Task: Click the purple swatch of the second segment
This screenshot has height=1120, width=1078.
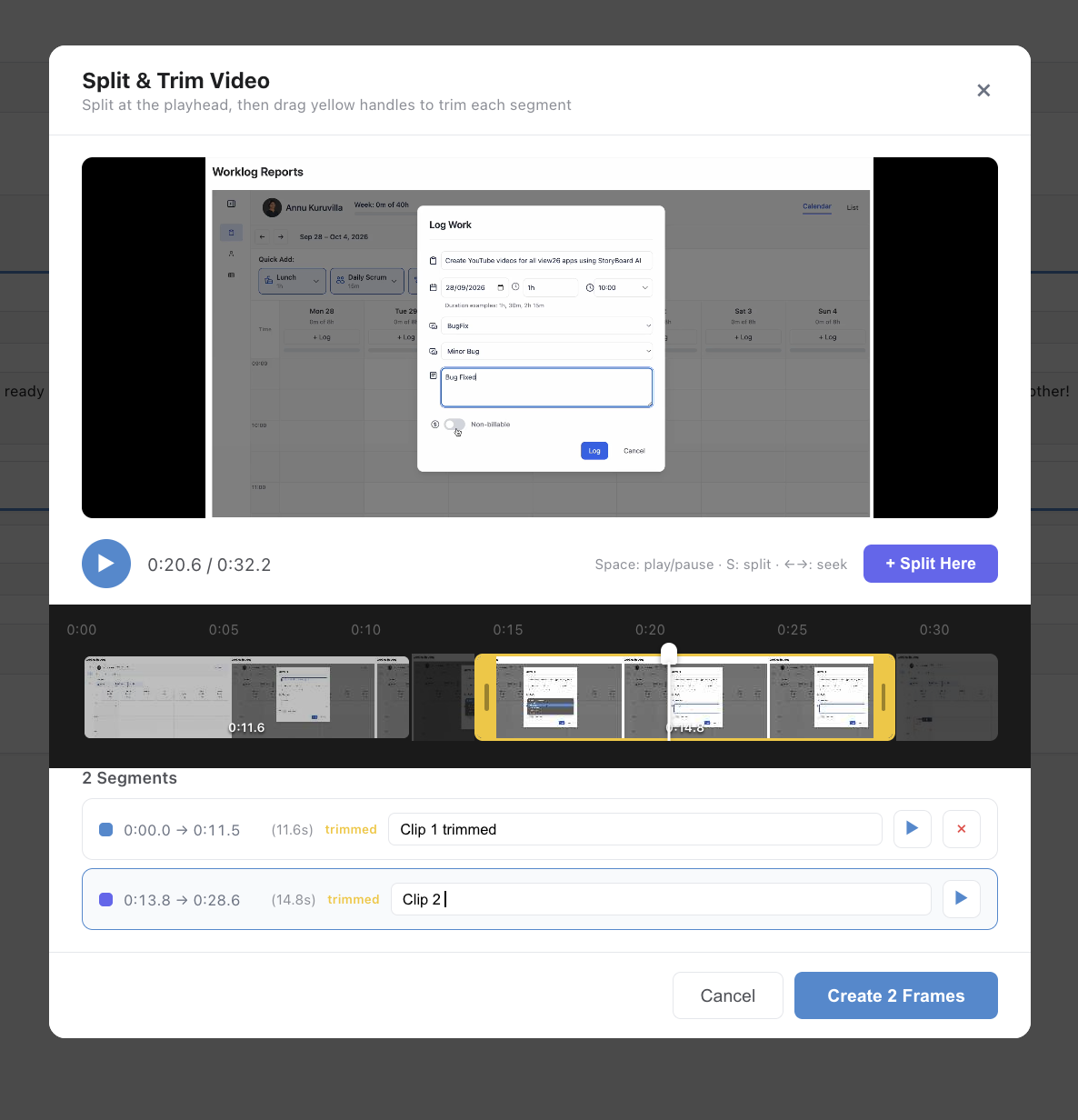Action: (105, 899)
